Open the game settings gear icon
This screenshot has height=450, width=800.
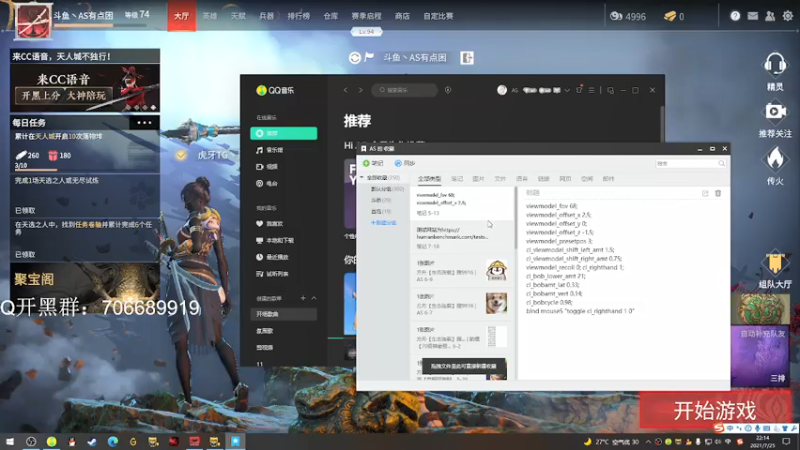788,16
